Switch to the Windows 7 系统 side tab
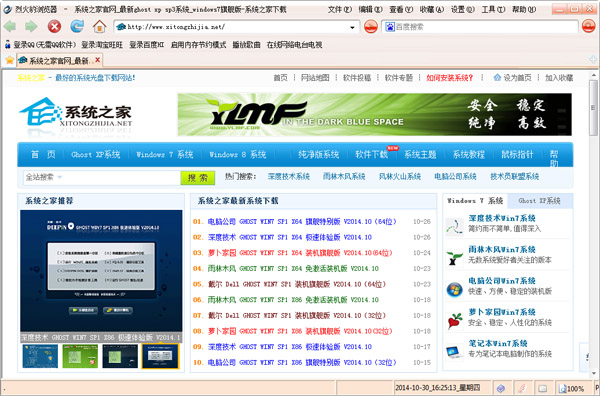The height and width of the screenshot is (396, 600). 475,201
